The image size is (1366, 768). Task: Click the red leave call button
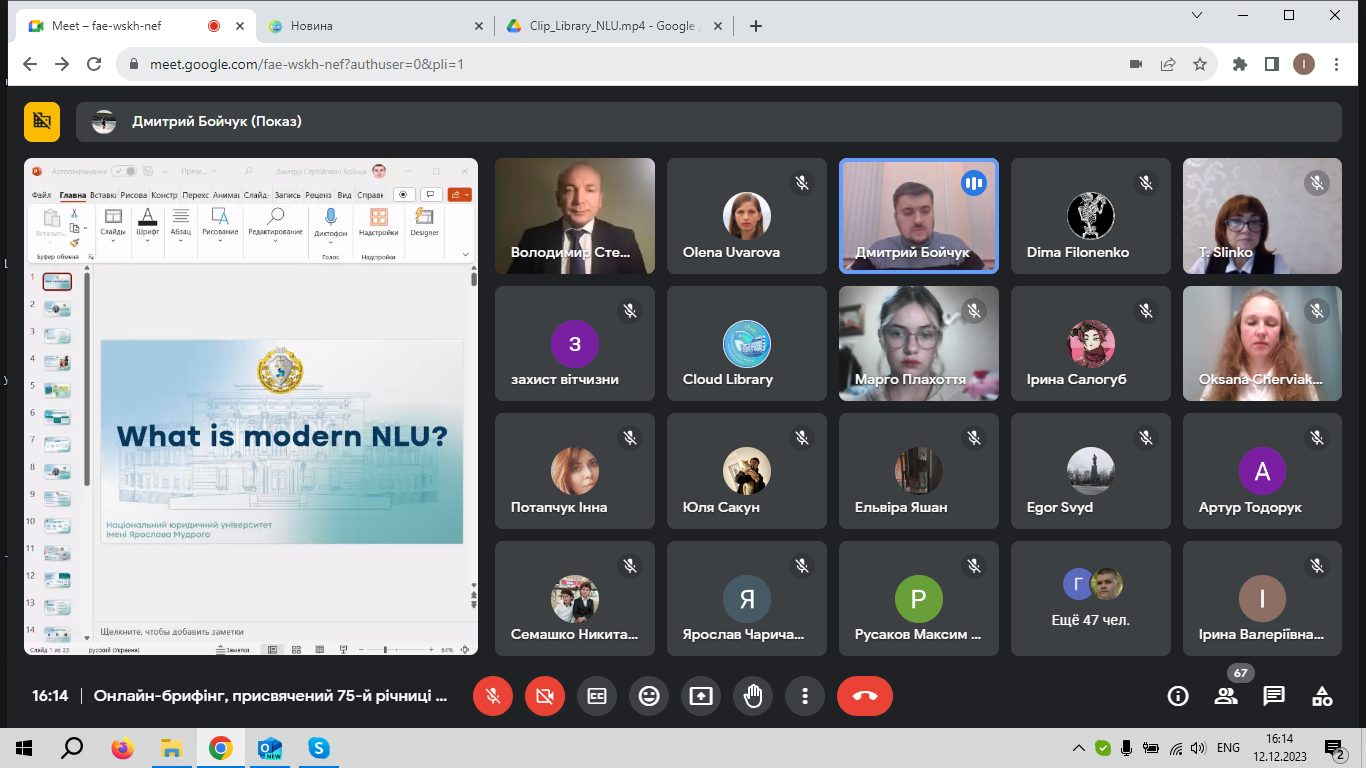tap(864, 696)
